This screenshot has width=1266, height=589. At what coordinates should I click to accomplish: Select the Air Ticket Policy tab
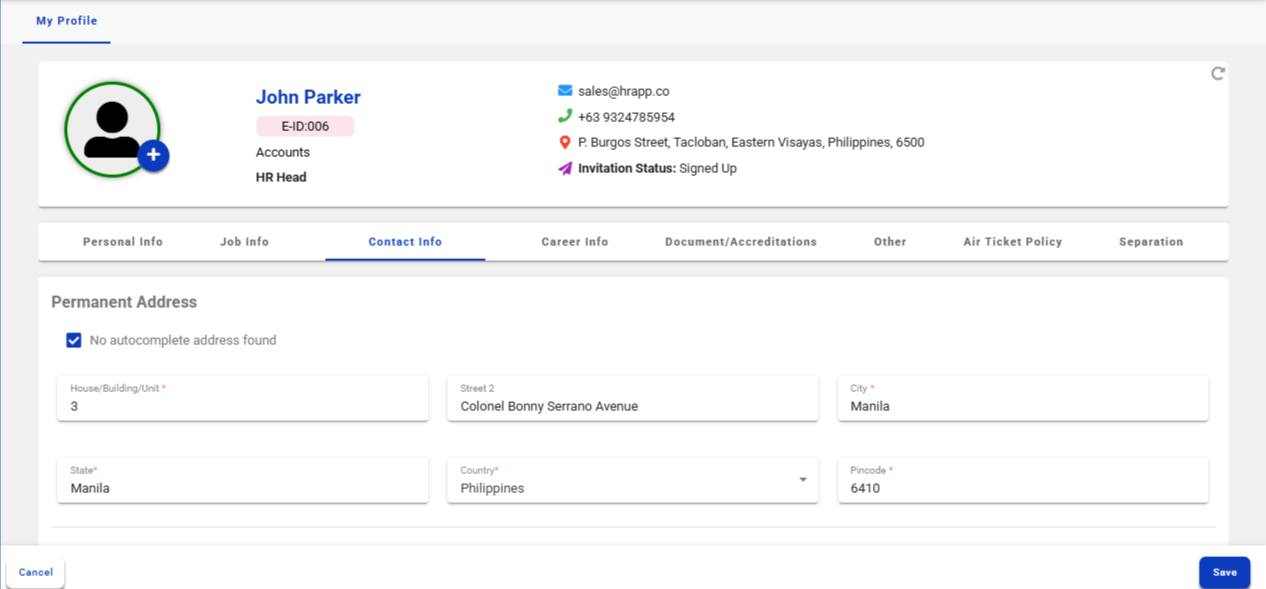(x=1012, y=242)
